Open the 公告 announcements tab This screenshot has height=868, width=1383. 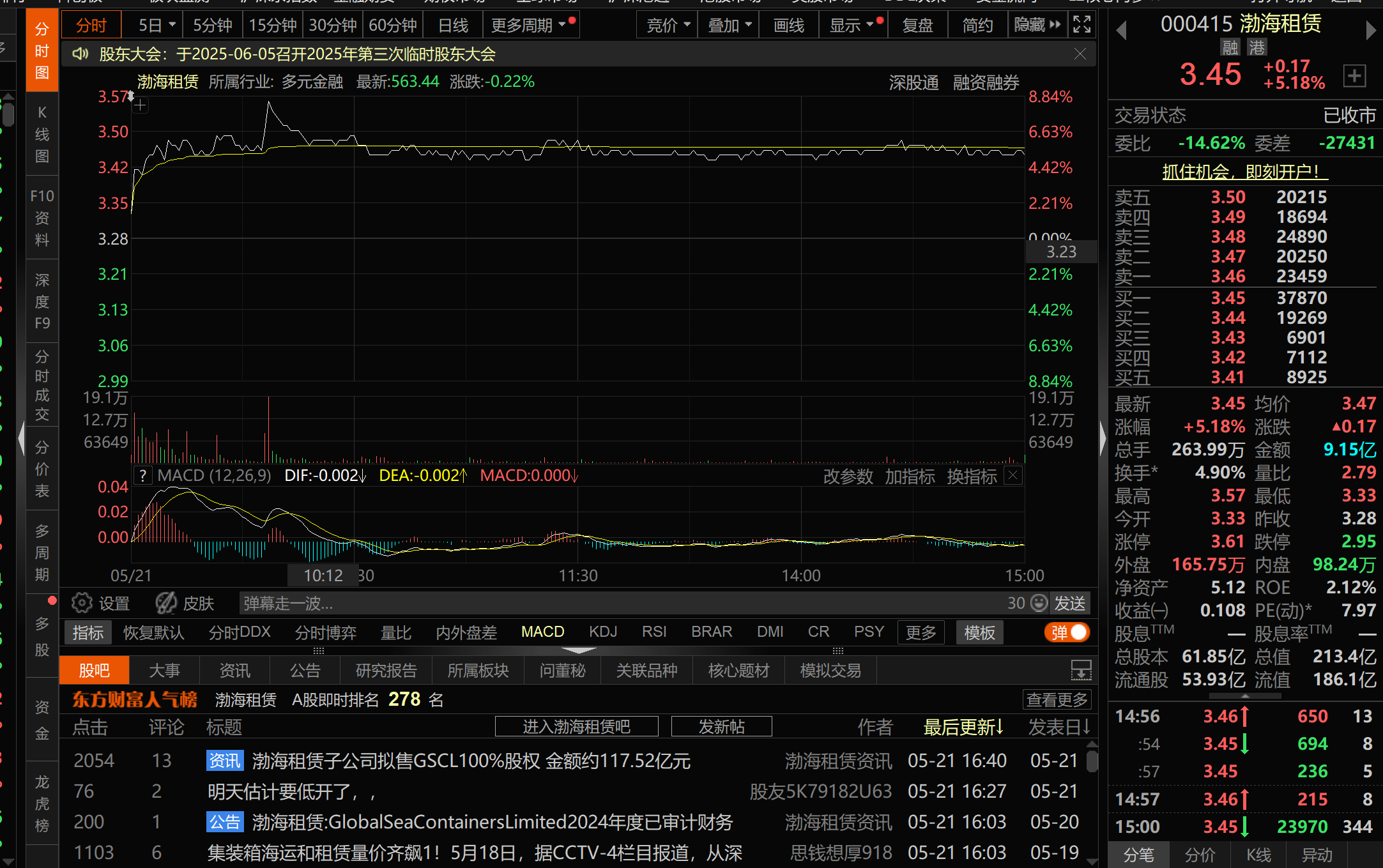[x=305, y=671]
